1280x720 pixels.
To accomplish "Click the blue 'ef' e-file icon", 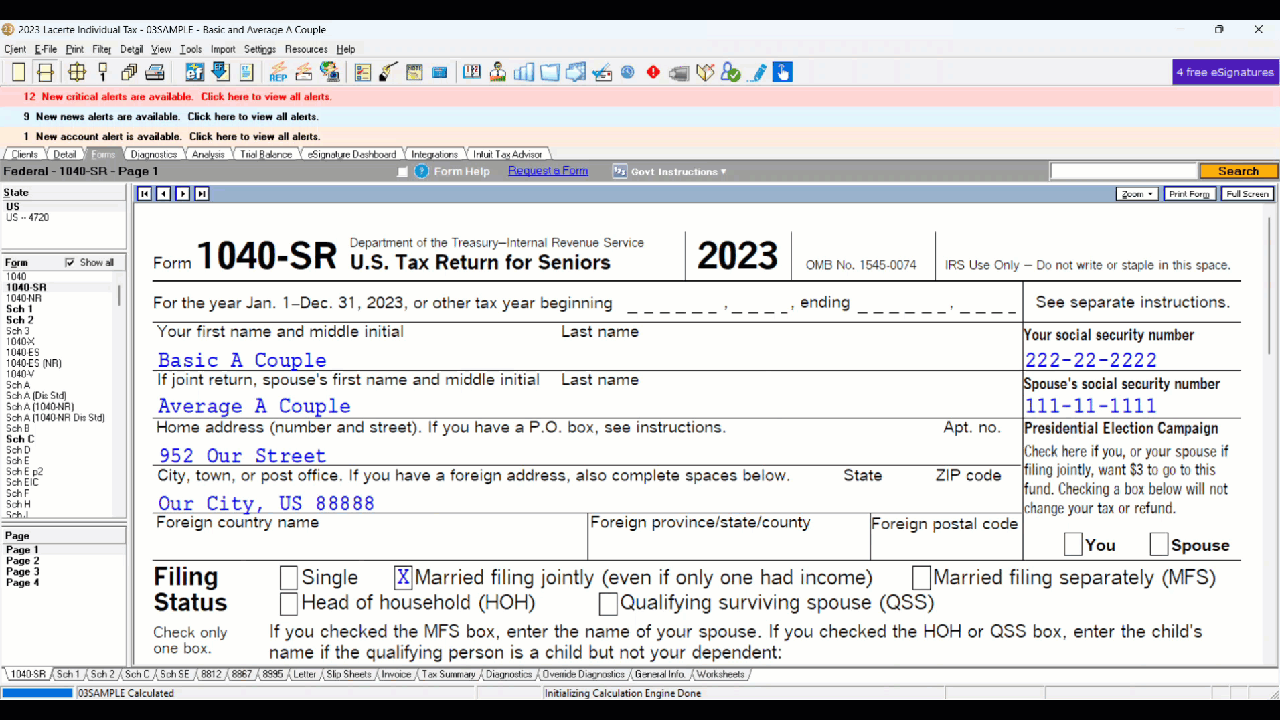I will click(195, 72).
